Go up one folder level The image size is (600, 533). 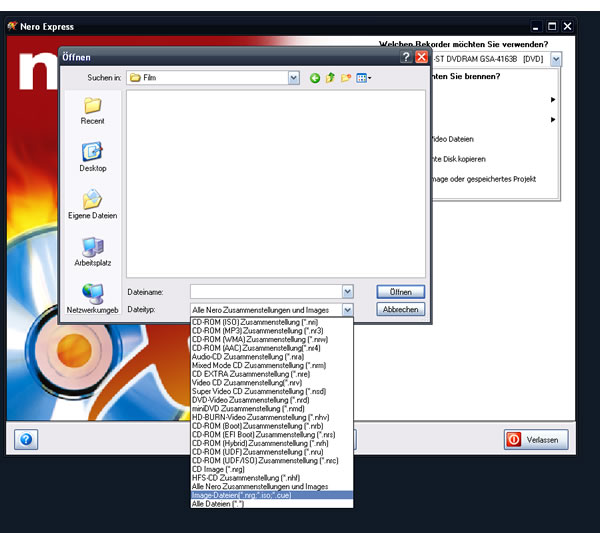pos(330,78)
